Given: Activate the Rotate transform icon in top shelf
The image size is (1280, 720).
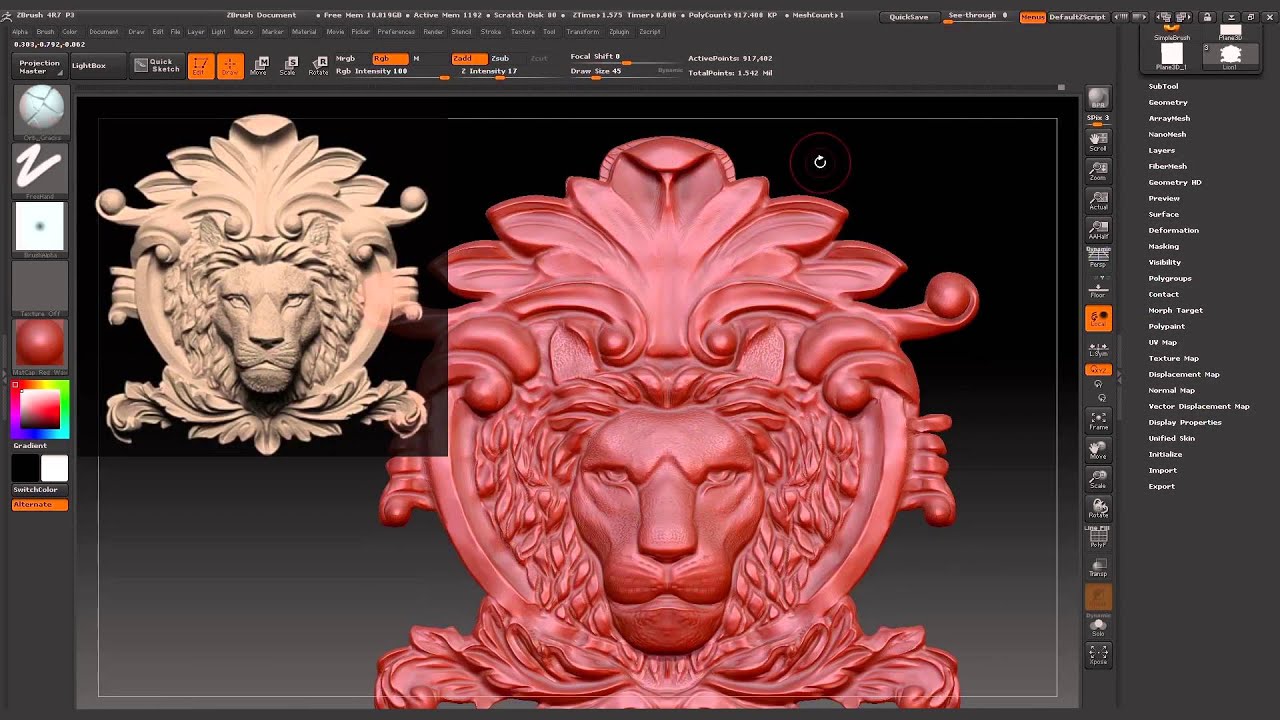Looking at the screenshot, I should [318, 66].
